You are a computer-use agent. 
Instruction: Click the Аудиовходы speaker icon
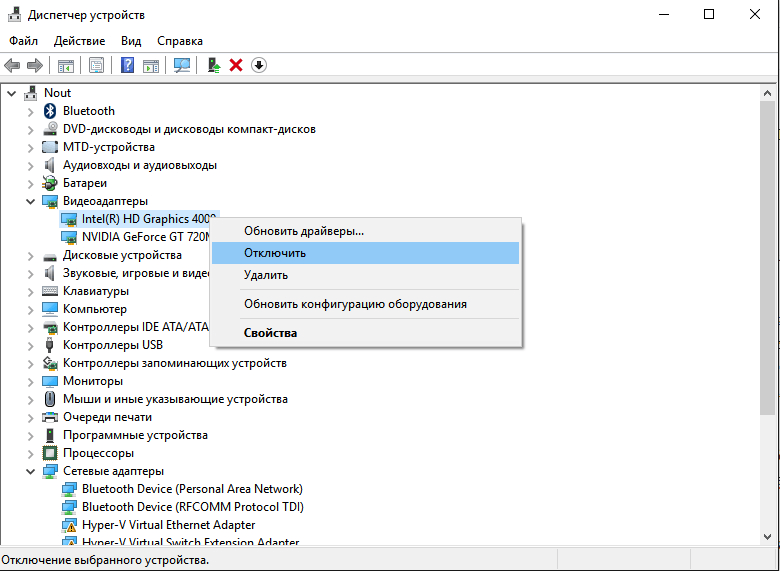(x=49, y=165)
